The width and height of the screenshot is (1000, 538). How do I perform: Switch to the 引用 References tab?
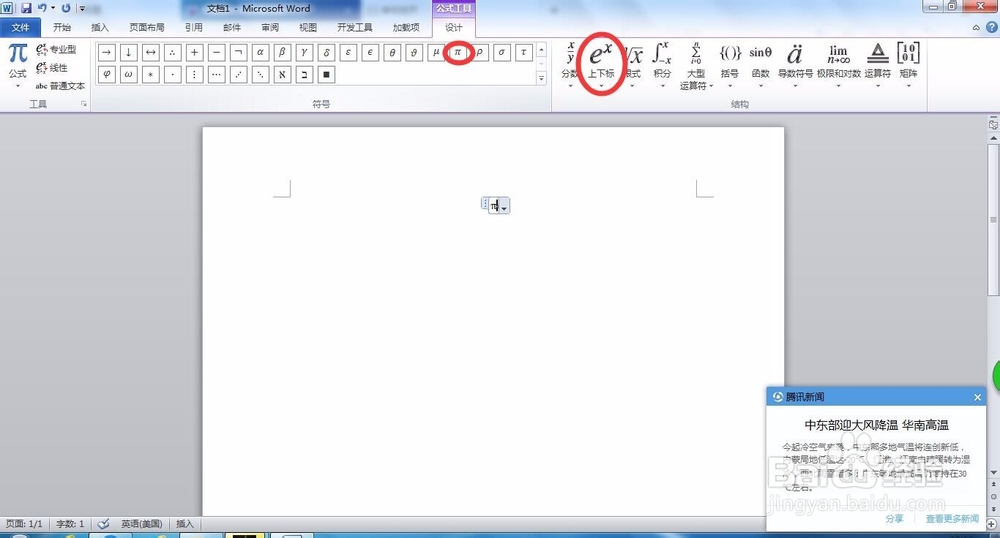click(x=194, y=27)
